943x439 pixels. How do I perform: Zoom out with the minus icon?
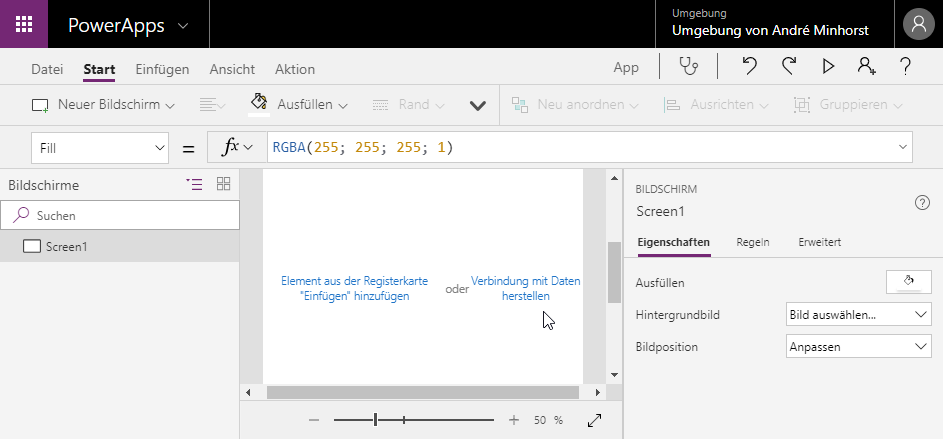click(313, 420)
